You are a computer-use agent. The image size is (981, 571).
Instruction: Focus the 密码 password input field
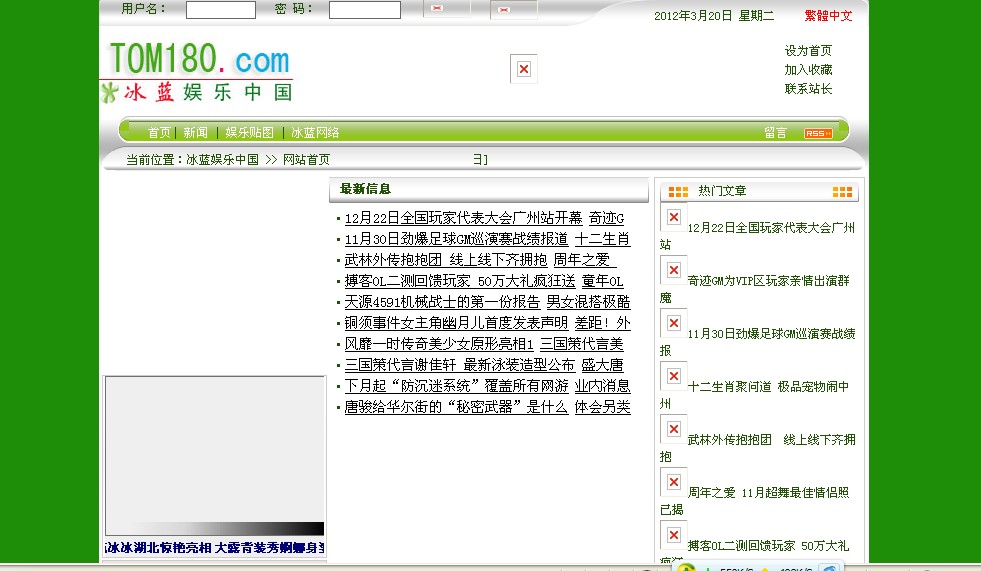coord(364,10)
